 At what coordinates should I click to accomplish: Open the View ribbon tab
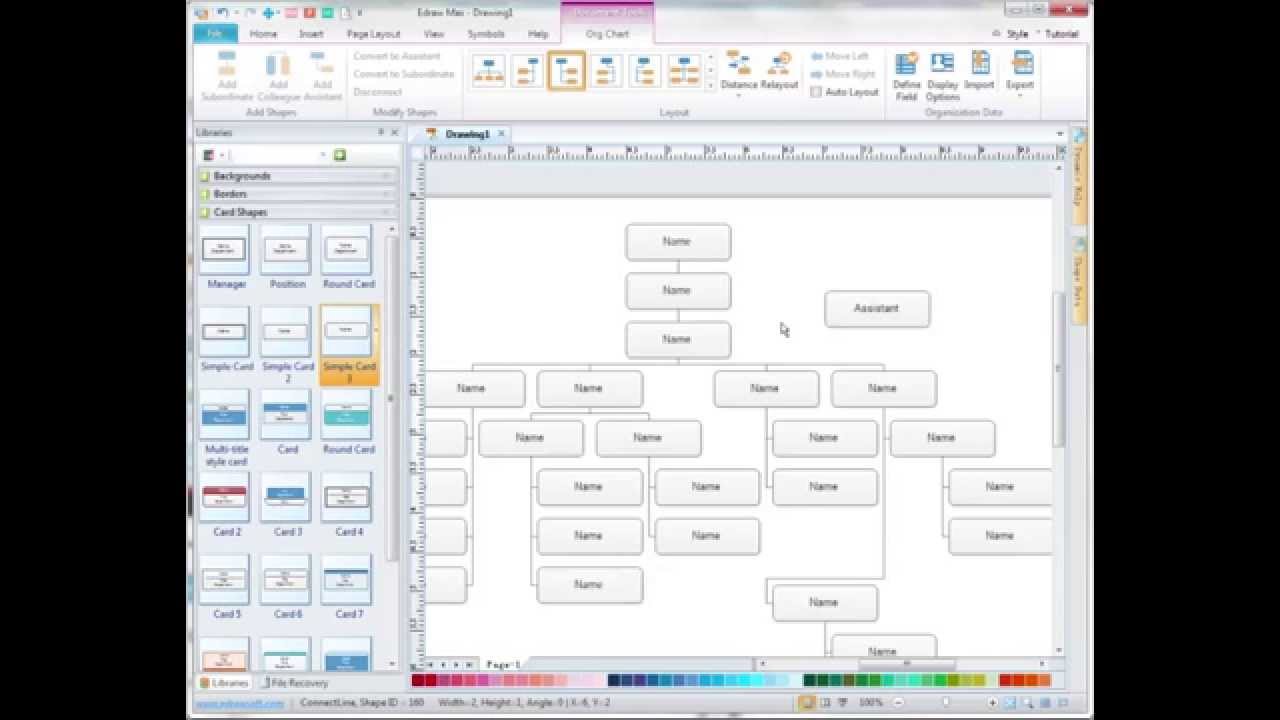[x=434, y=34]
